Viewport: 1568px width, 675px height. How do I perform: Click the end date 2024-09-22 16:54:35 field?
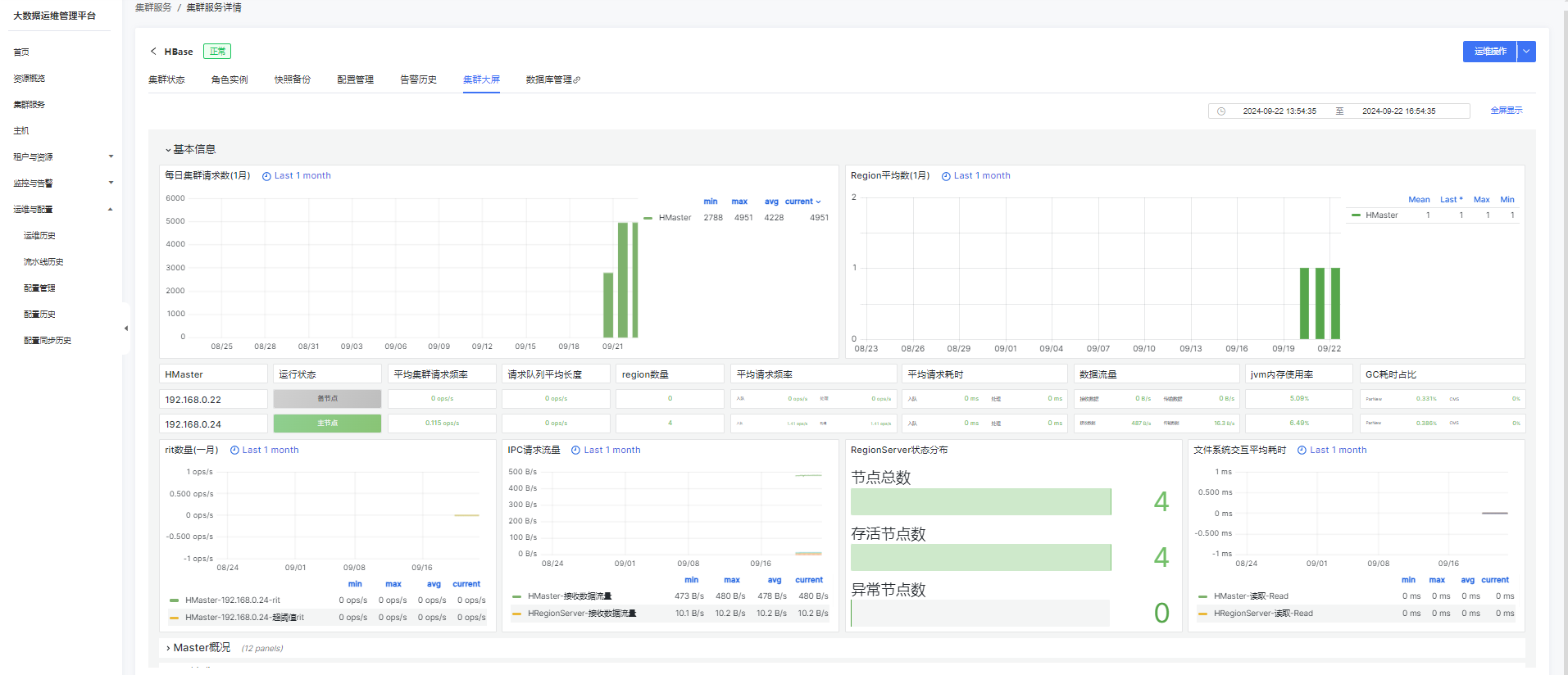[x=1399, y=111]
